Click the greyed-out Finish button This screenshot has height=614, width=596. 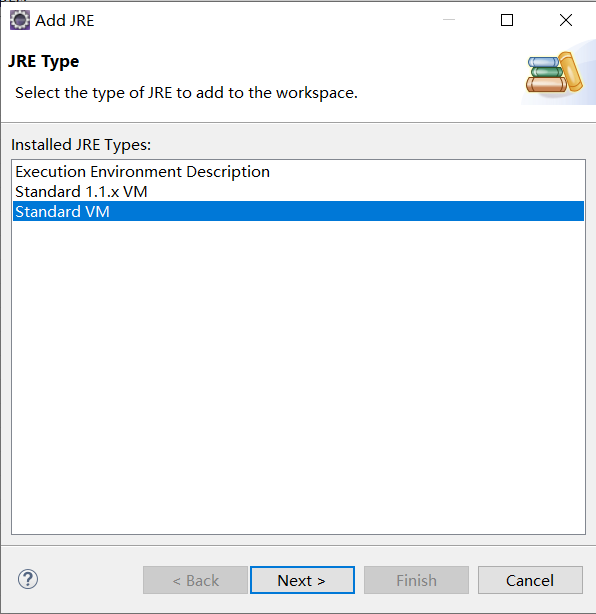416,580
